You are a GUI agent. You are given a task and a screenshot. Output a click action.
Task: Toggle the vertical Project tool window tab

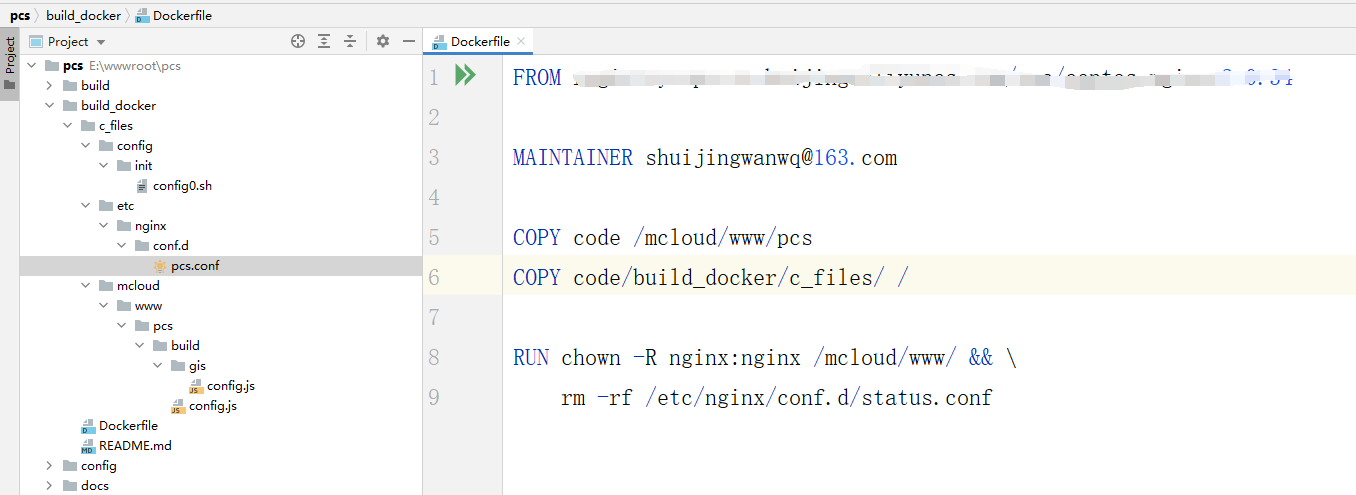point(10,62)
